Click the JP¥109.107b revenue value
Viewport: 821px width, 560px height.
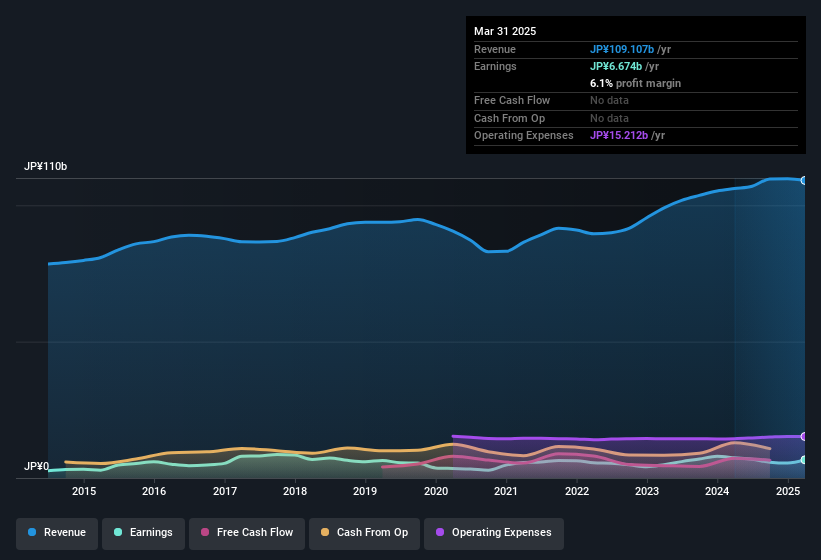(x=622, y=49)
